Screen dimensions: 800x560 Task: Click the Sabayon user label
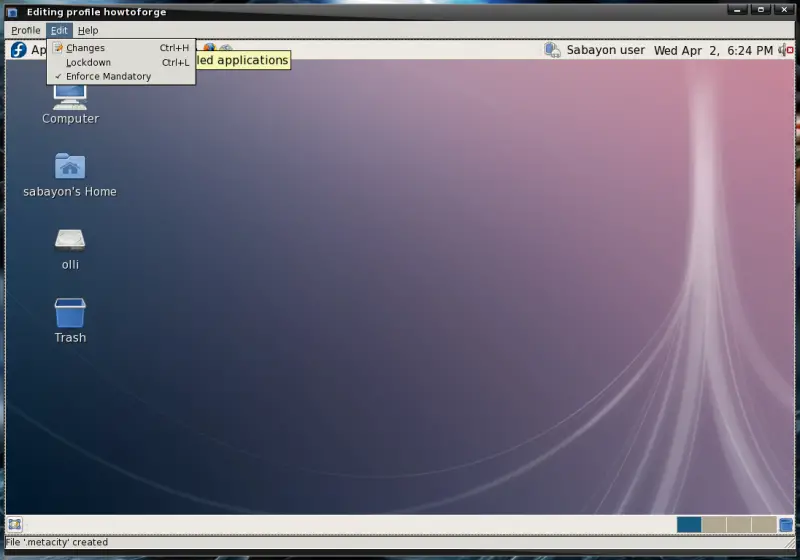606,50
